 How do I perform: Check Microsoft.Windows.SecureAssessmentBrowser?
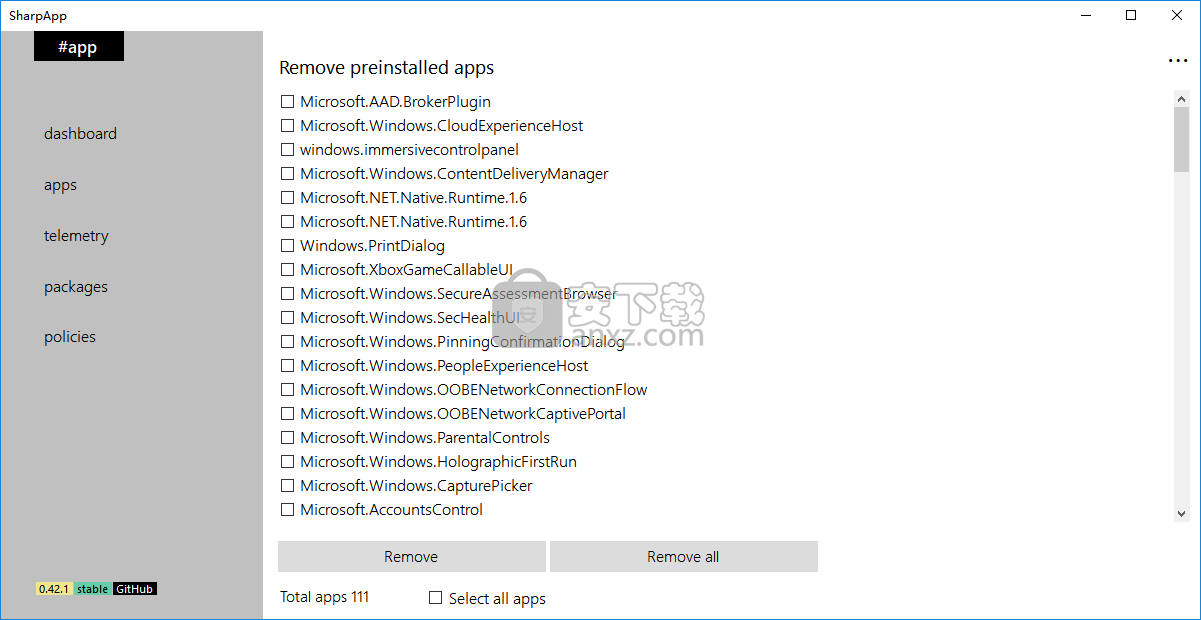(288, 294)
